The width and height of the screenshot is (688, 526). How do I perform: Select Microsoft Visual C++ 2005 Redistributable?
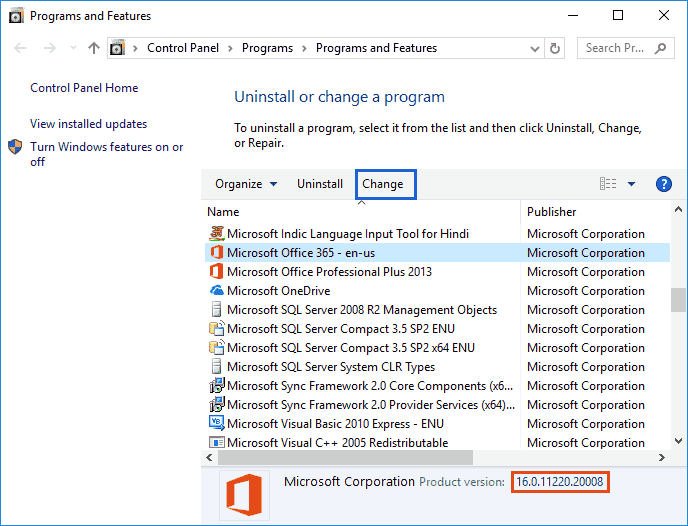(437, 442)
